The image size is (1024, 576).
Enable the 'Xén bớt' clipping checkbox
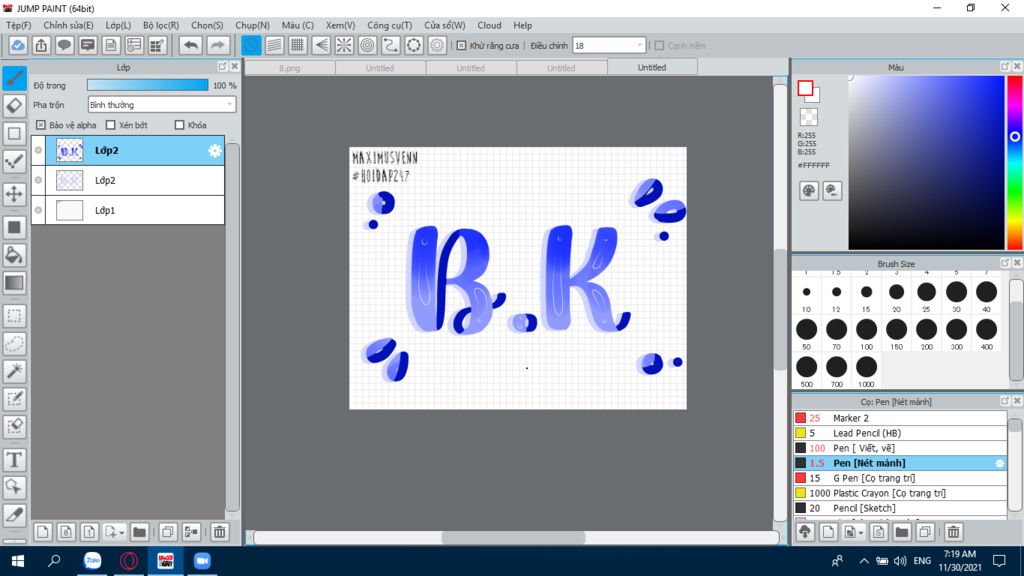pos(110,125)
